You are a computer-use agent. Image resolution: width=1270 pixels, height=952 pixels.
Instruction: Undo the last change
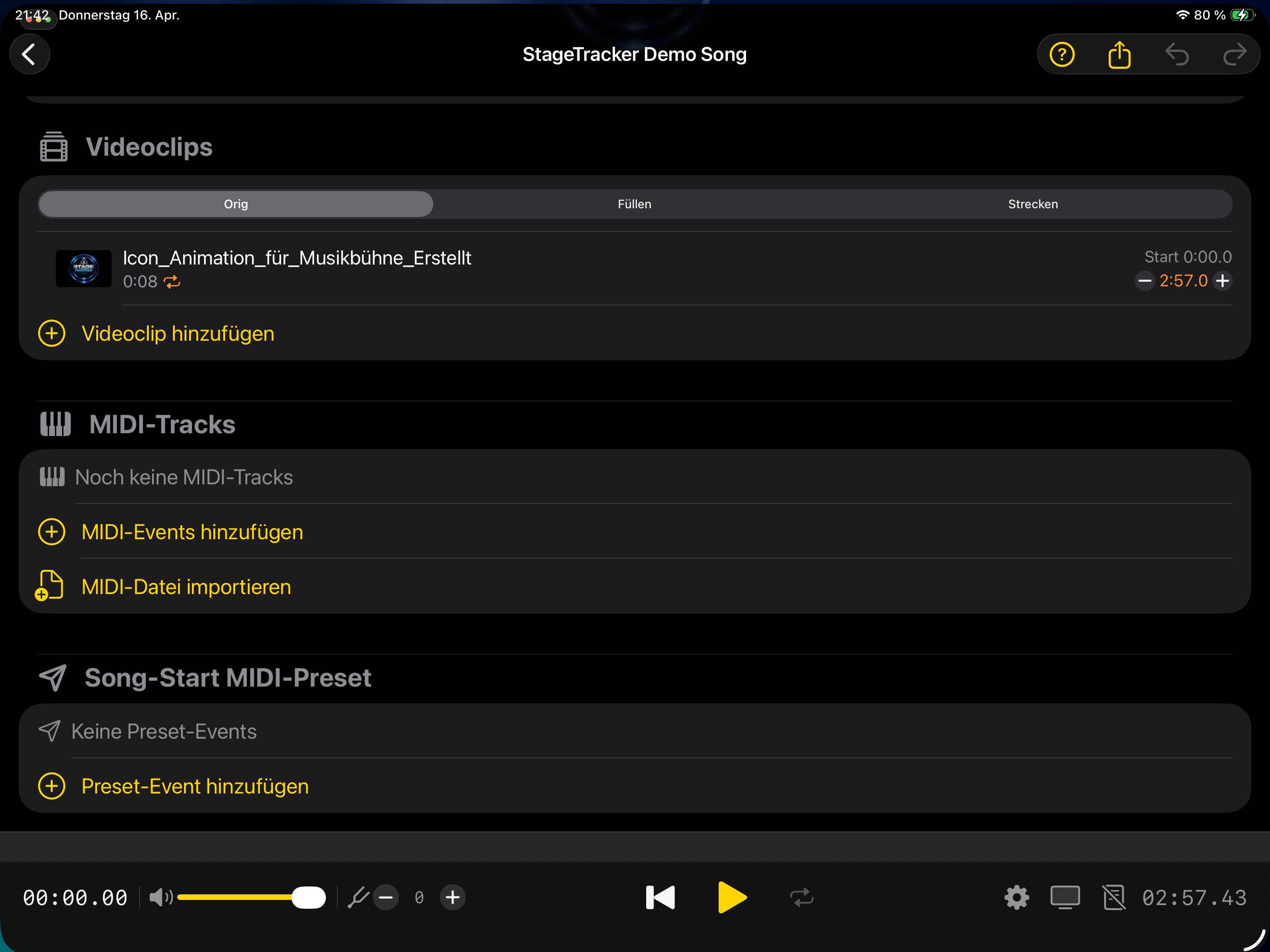tap(1177, 54)
